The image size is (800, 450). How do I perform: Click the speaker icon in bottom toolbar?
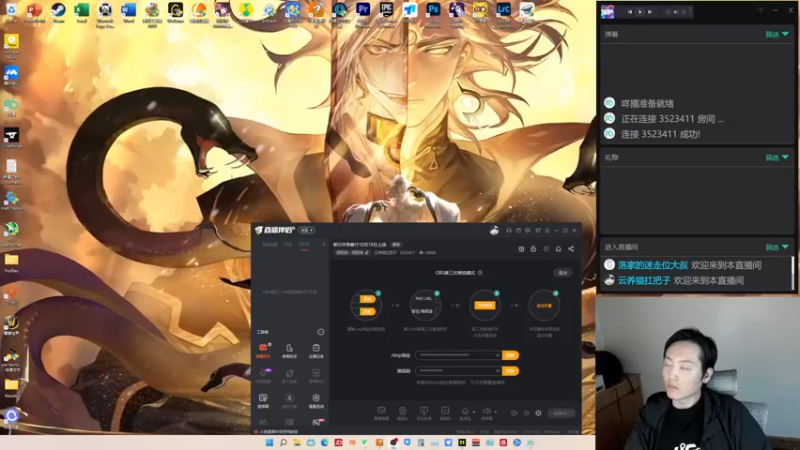487,411
